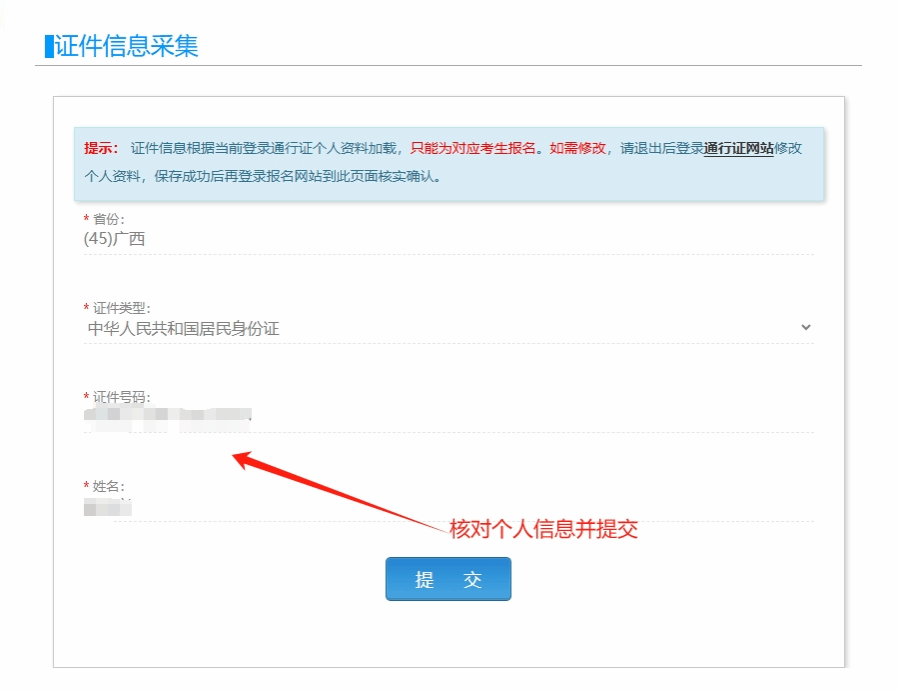Click the 证件类型 field label
This screenshot has width=898, height=691.
coord(121,308)
